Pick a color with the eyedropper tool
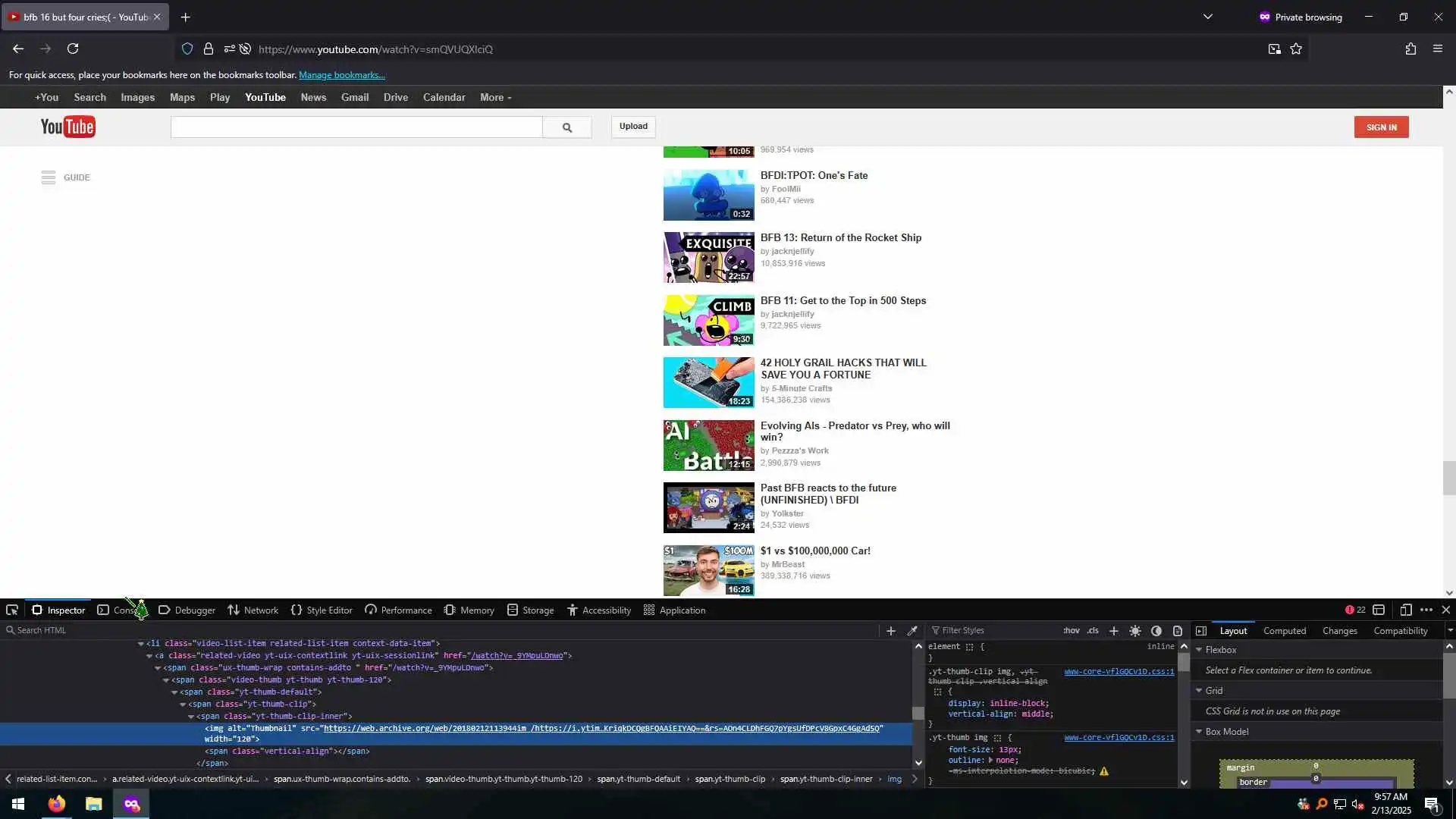 point(912,631)
